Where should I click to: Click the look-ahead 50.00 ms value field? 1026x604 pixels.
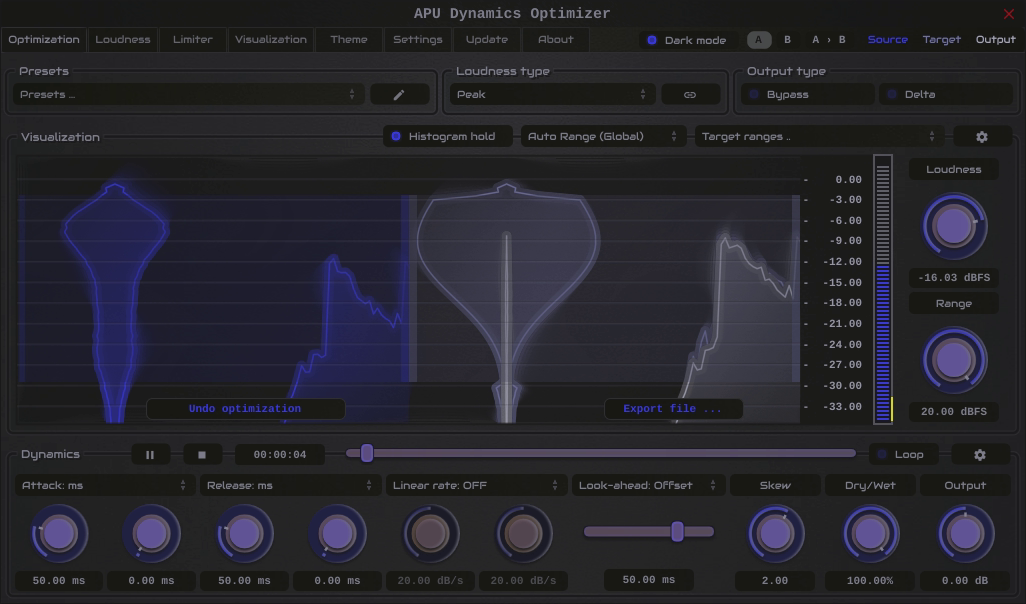[x=648, y=580]
